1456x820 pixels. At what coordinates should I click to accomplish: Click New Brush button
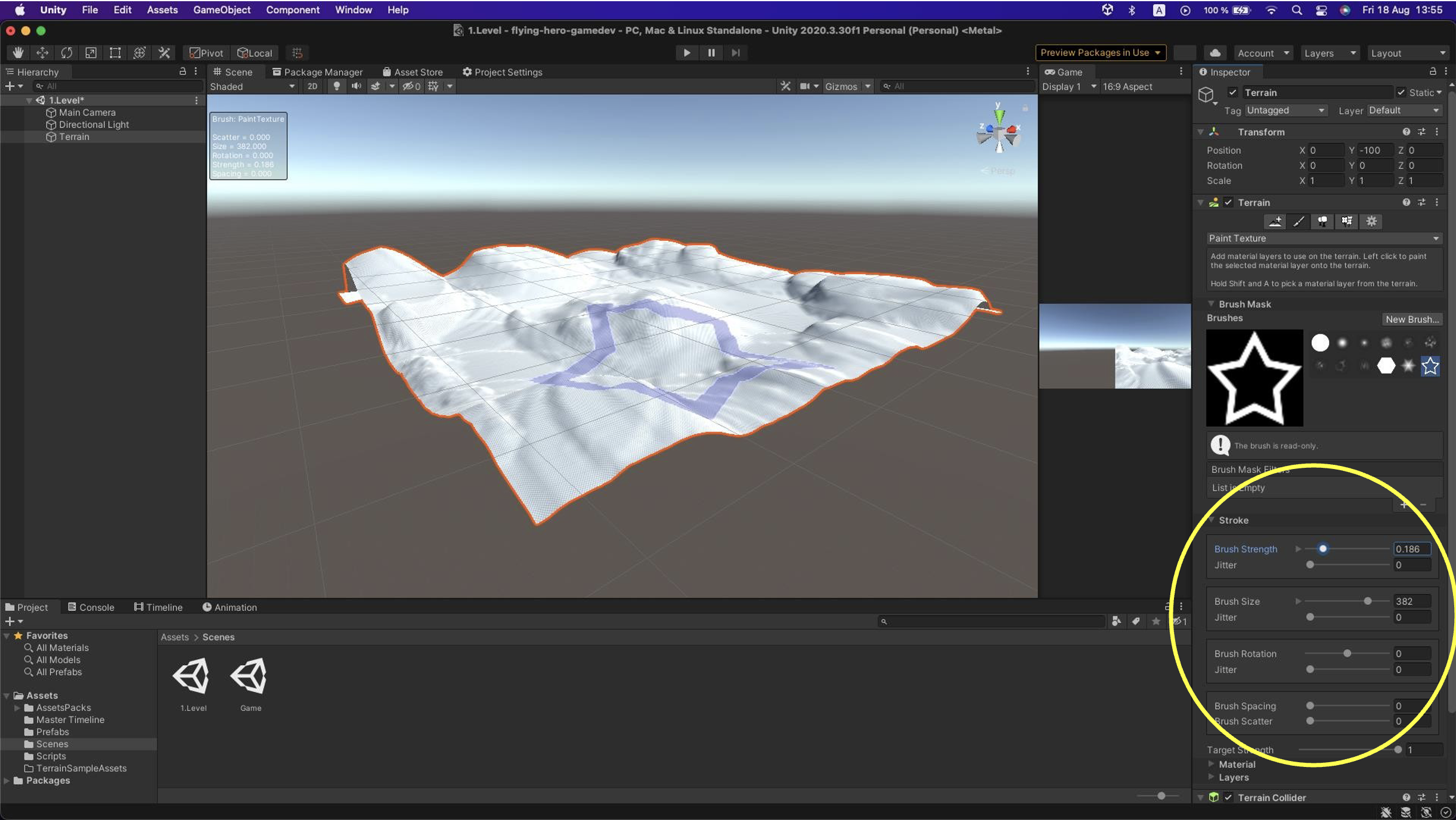click(x=1412, y=319)
